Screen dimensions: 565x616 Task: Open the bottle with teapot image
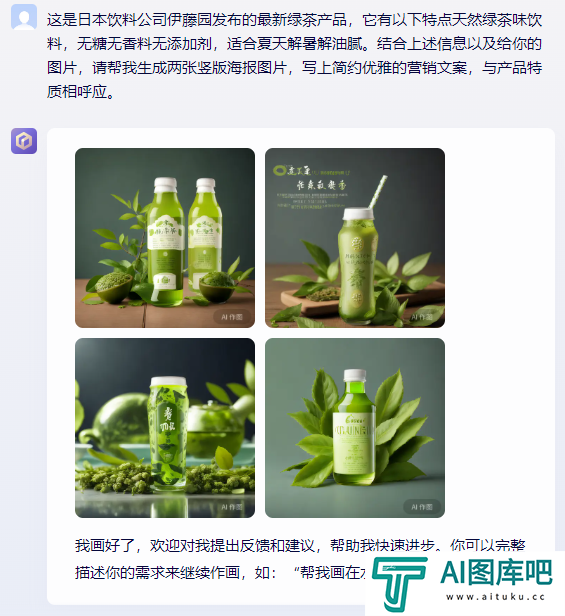[x=165, y=428]
